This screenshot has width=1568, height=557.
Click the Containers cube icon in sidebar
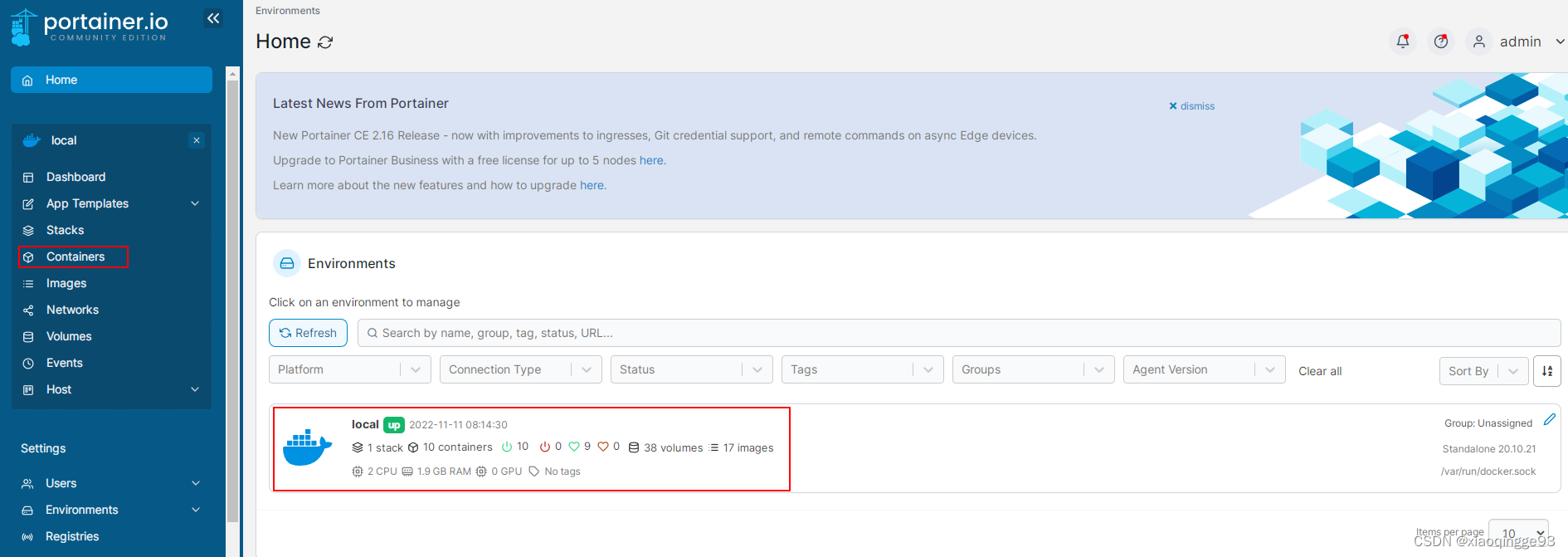tap(28, 257)
